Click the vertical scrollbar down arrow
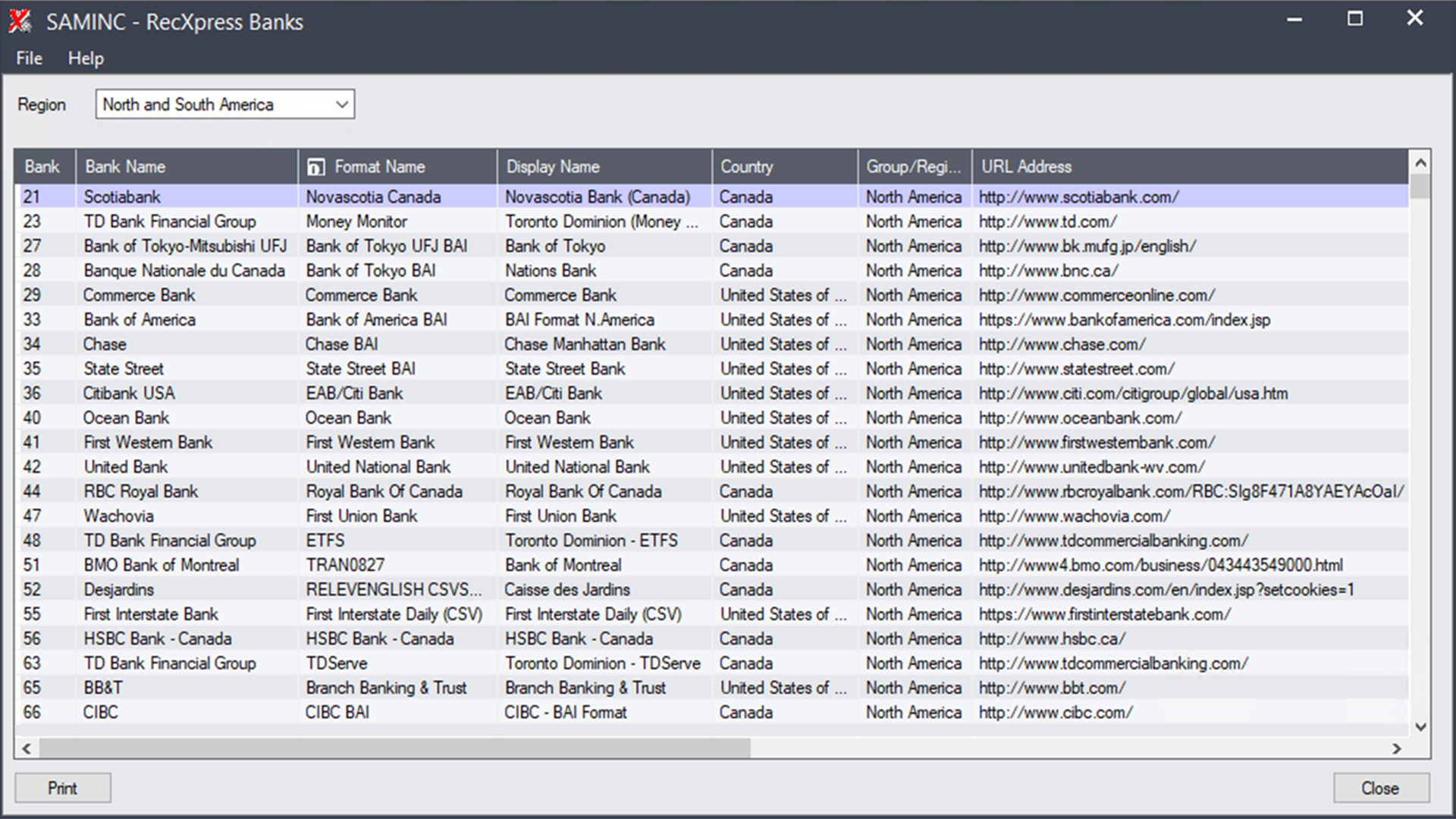 1420,726
